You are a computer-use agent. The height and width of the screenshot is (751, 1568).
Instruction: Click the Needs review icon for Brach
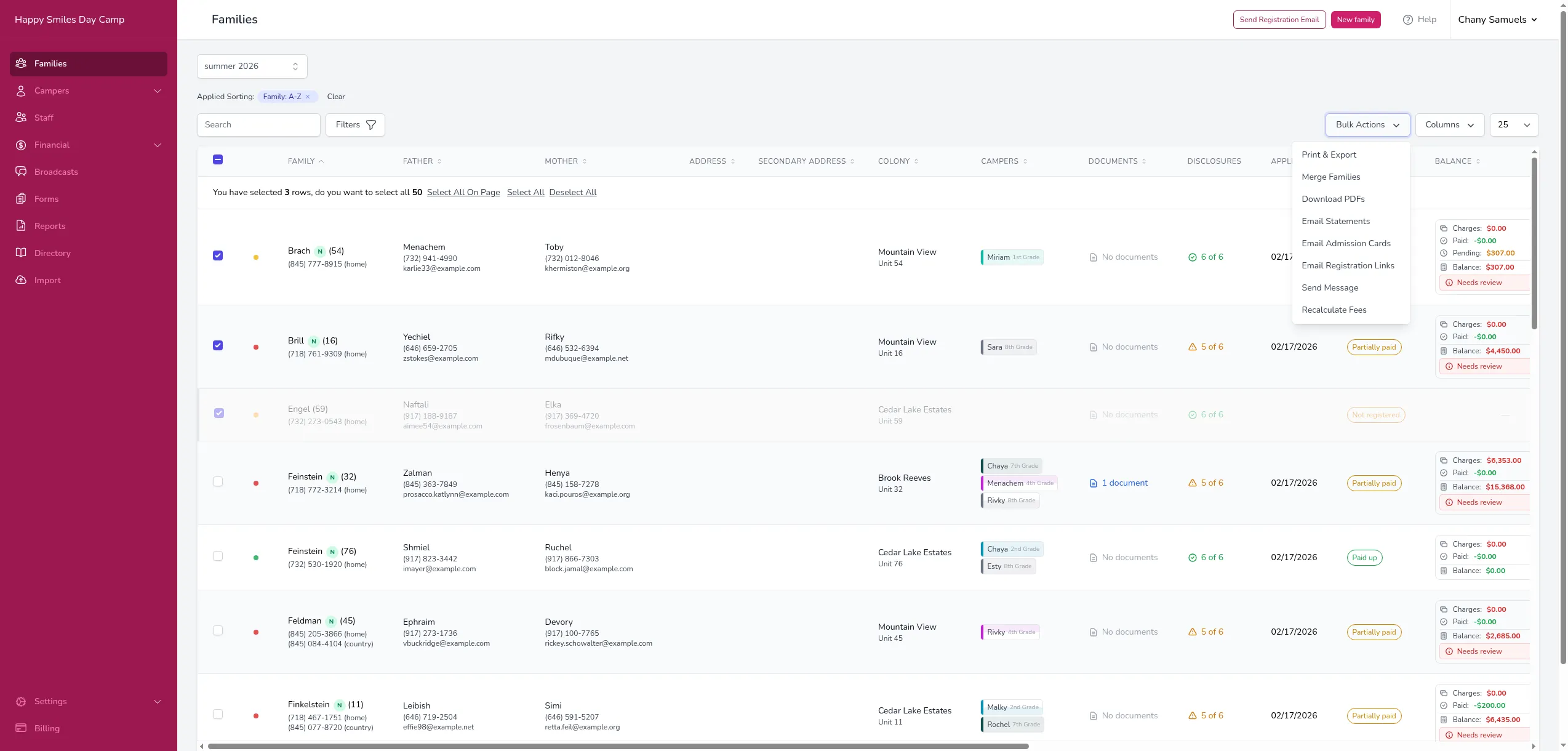click(x=1449, y=283)
